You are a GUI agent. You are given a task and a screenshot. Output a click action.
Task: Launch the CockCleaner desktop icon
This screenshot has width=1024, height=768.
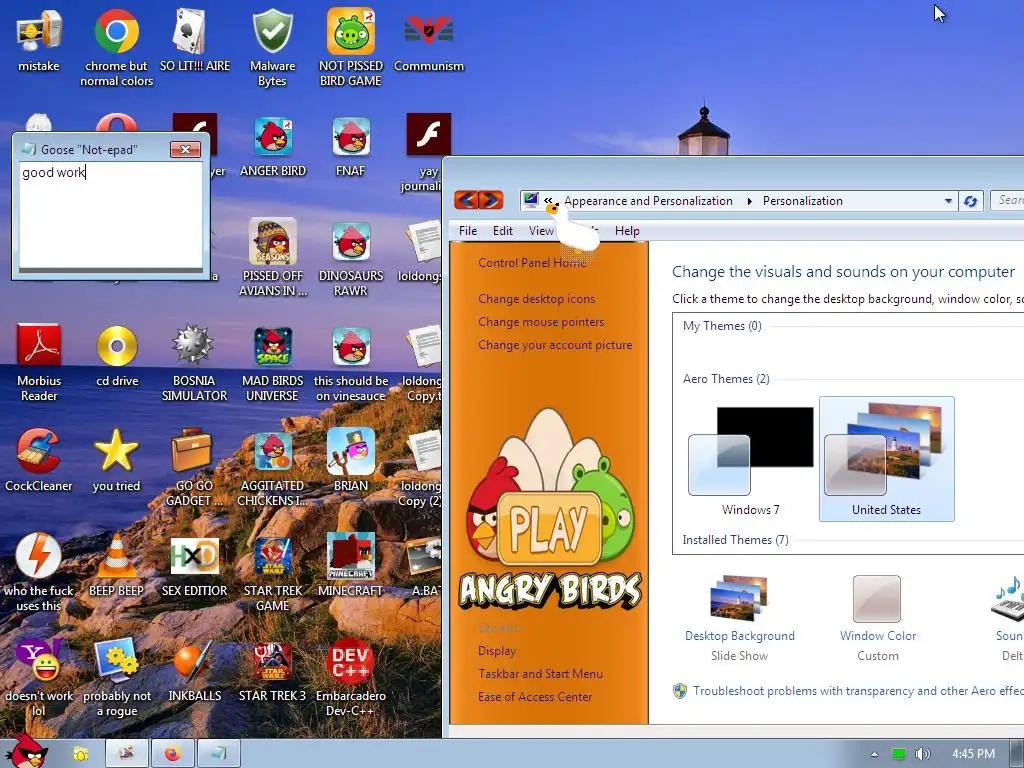(39, 460)
